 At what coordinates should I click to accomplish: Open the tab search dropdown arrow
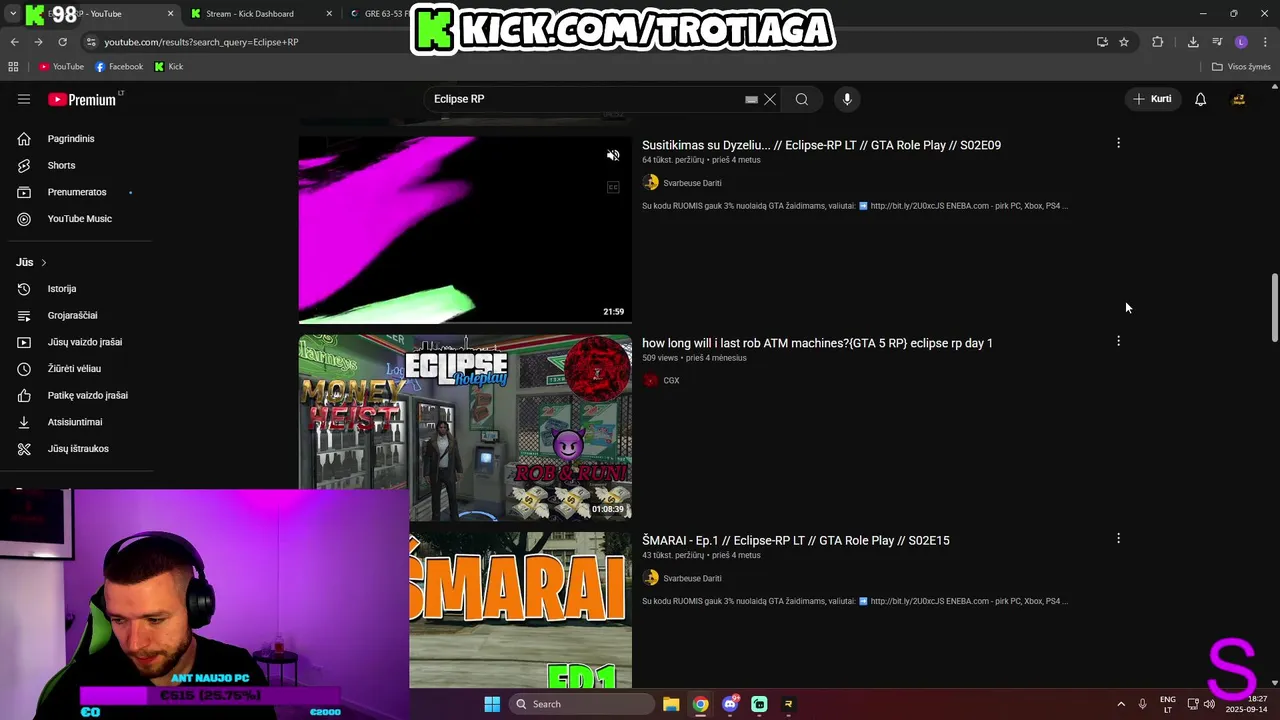(x=12, y=14)
